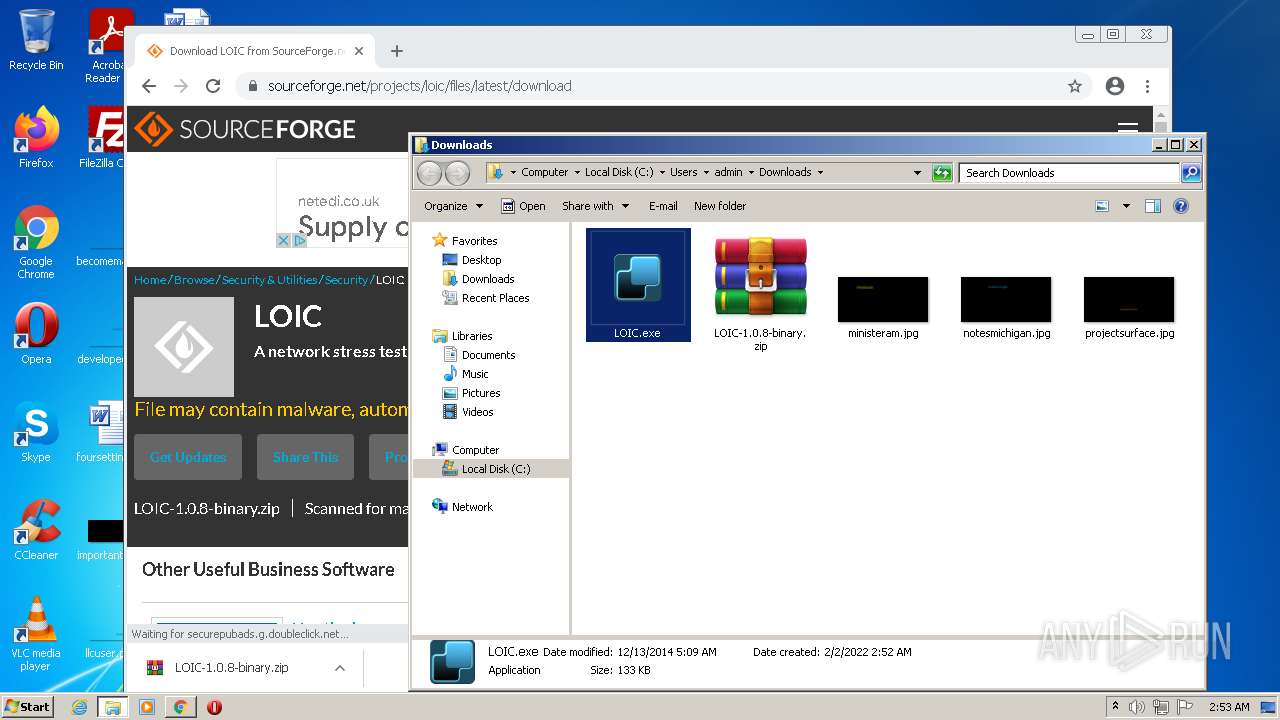
Task: Select projectsurface.jpg thumbnail
Action: click(x=1129, y=299)
